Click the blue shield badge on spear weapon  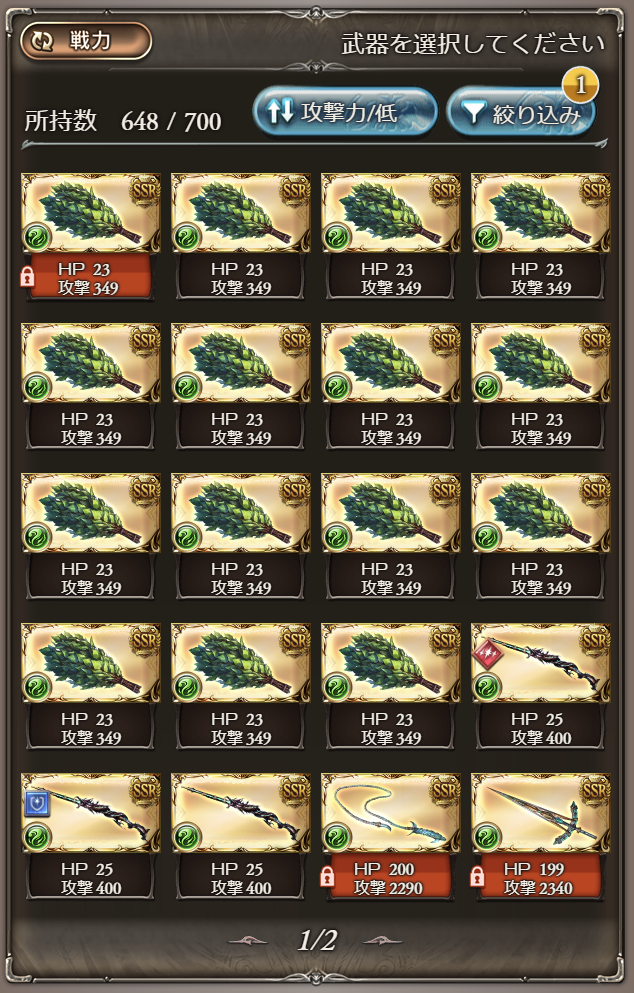[36, 804]
